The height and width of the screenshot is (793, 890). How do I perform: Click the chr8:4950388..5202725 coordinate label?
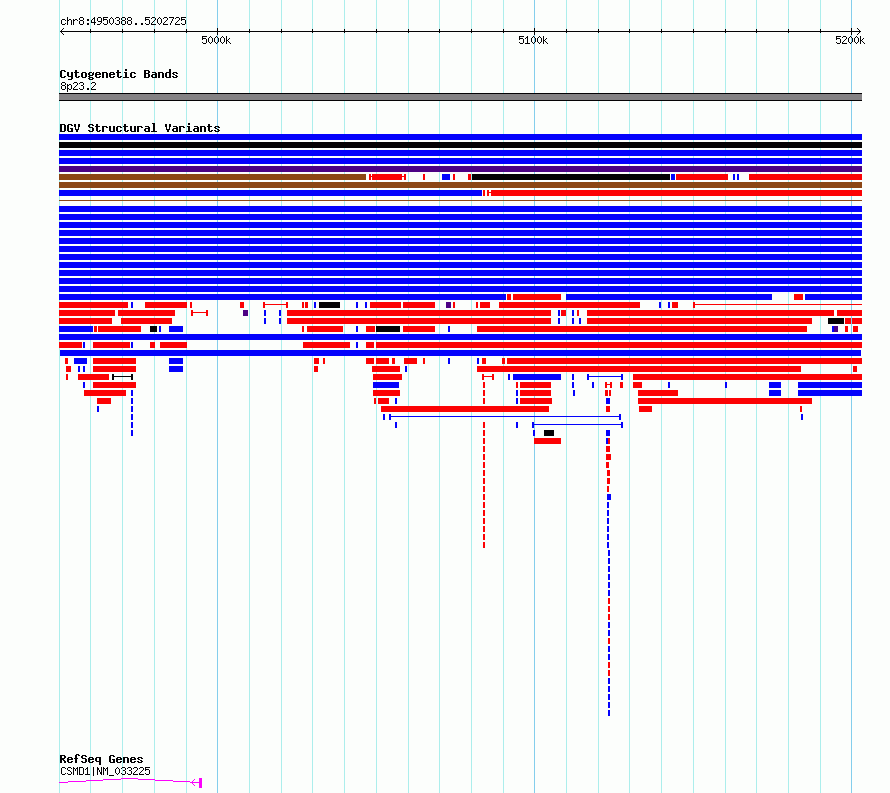(x=123, y=21)
